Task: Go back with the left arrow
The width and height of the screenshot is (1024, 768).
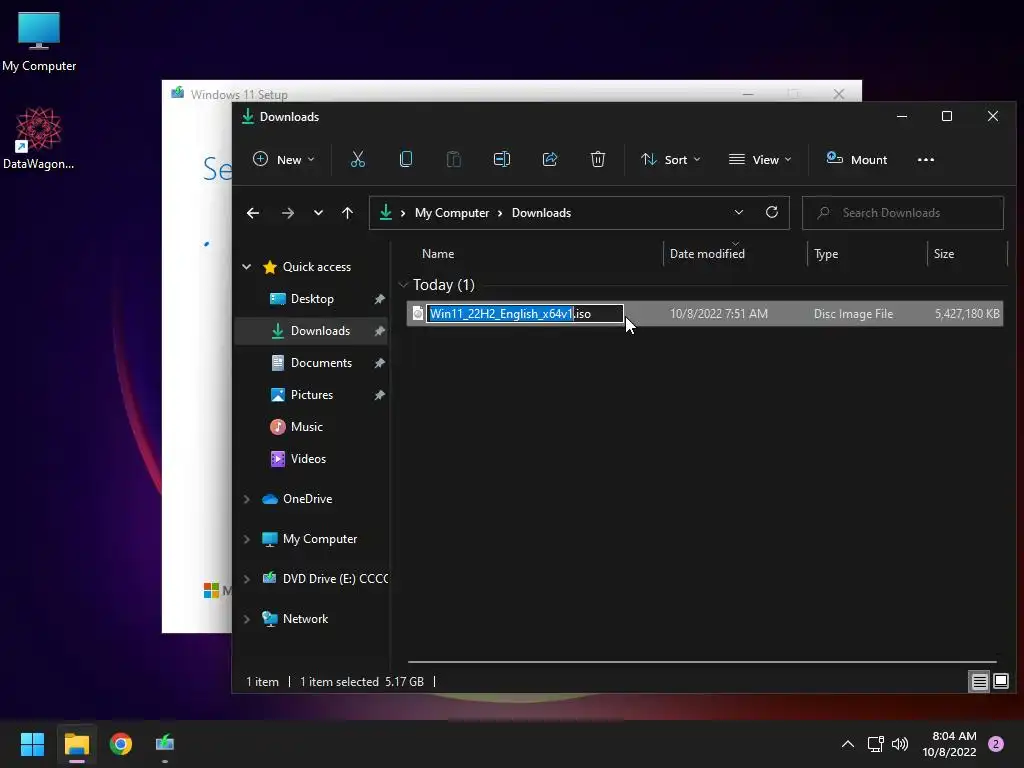Action: tap(253, 213)
